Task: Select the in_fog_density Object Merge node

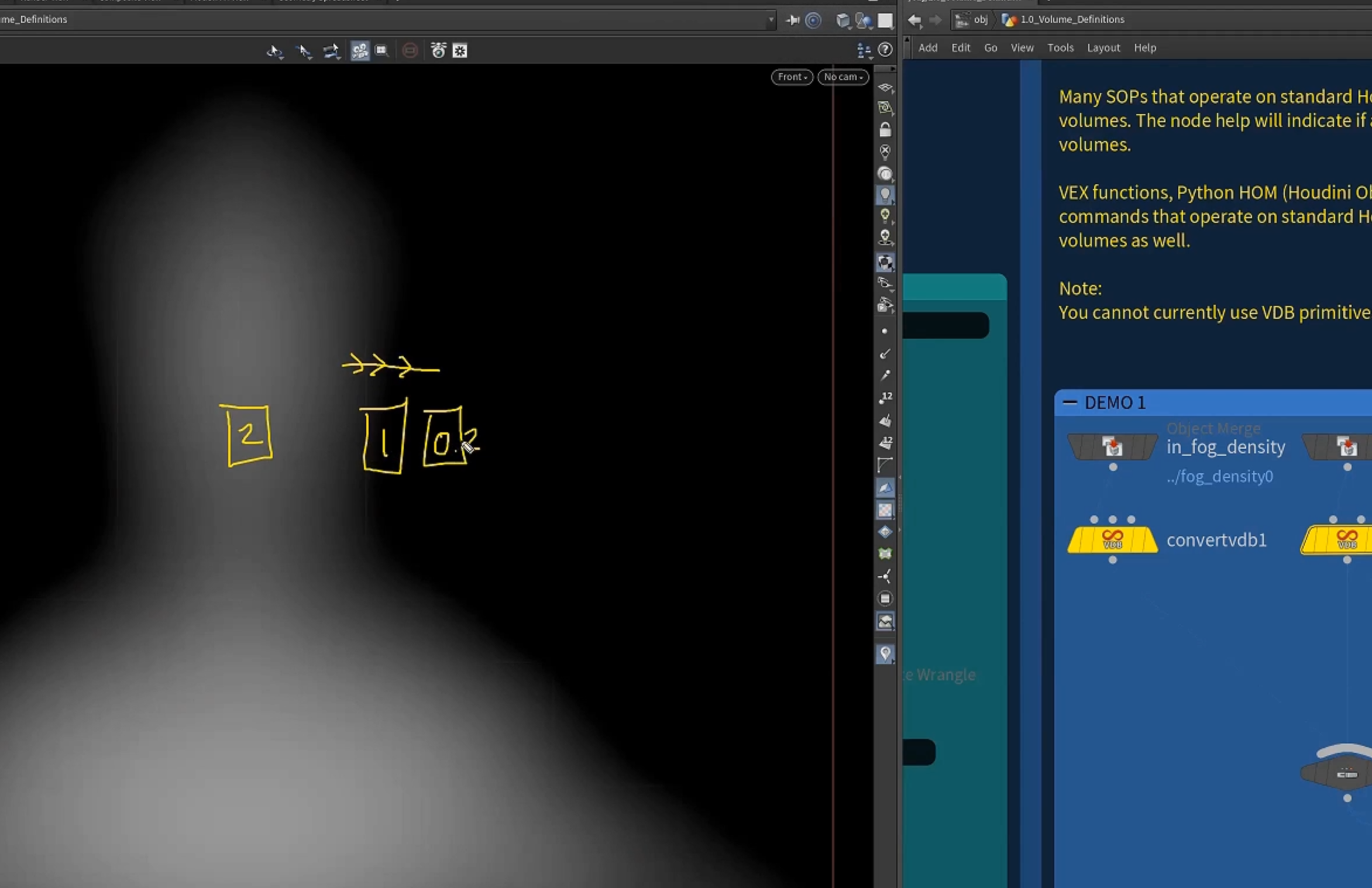Action: pos(1112,447)
